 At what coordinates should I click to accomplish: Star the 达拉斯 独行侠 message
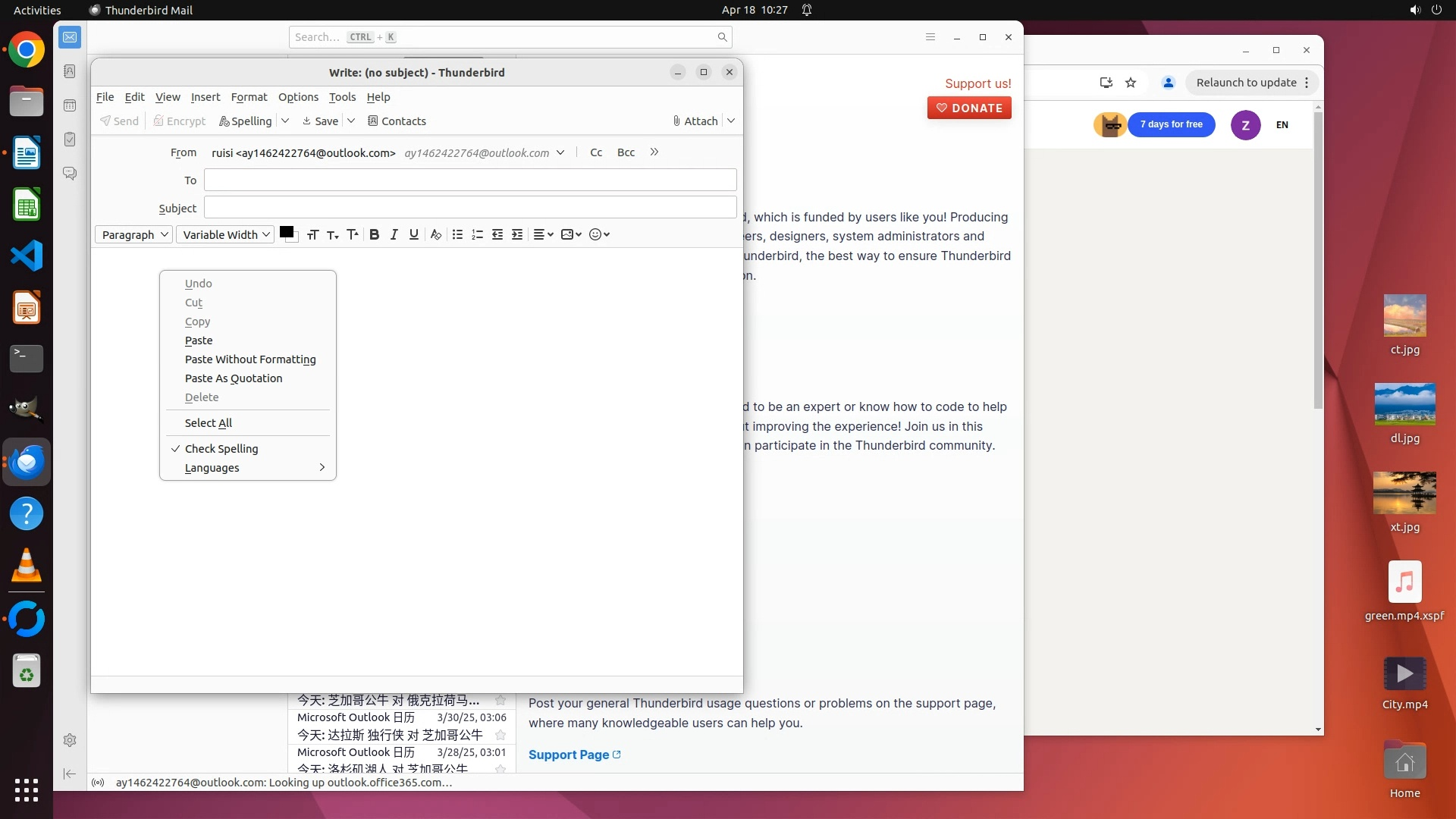(x=500, y=735)
